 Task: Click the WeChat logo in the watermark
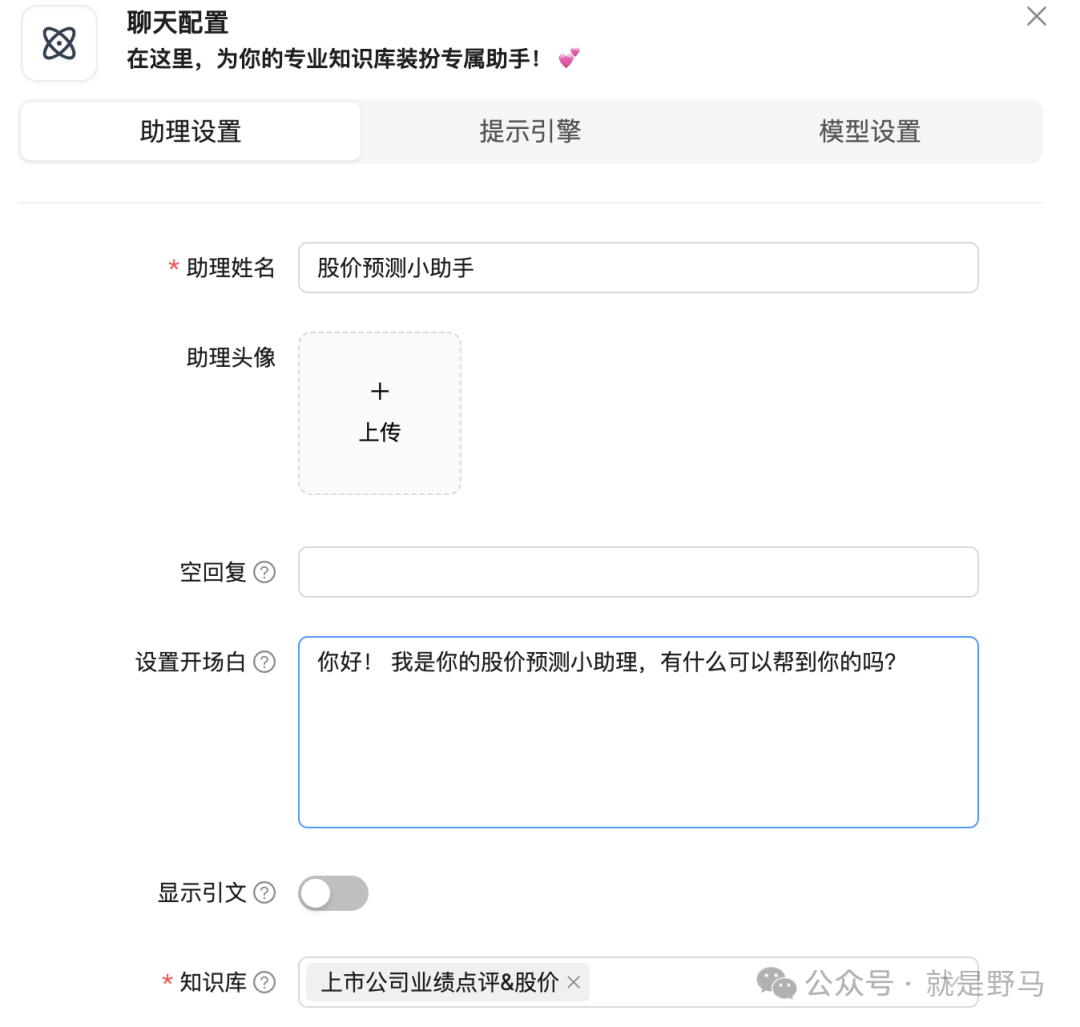[x=776, y=983]
